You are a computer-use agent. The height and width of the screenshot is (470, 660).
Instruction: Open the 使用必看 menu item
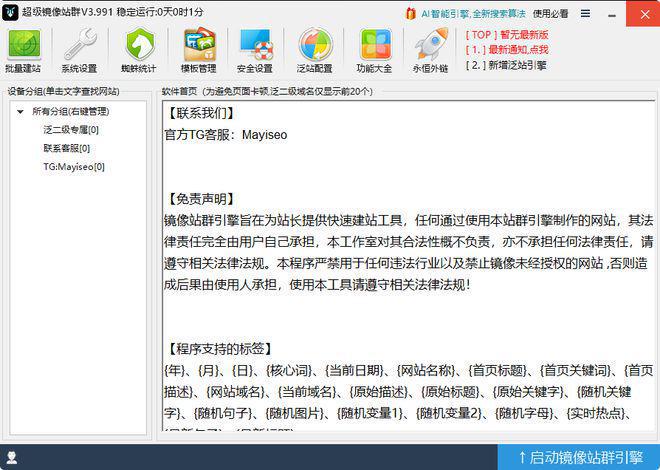[x=550, y=13]
